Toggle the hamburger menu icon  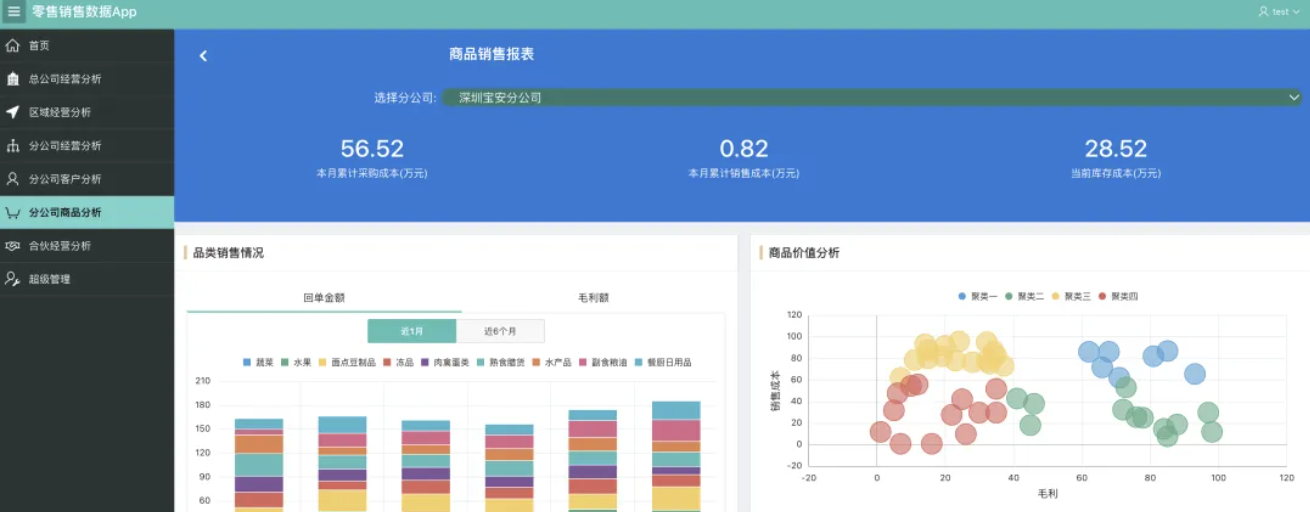[x=14, y=12]
